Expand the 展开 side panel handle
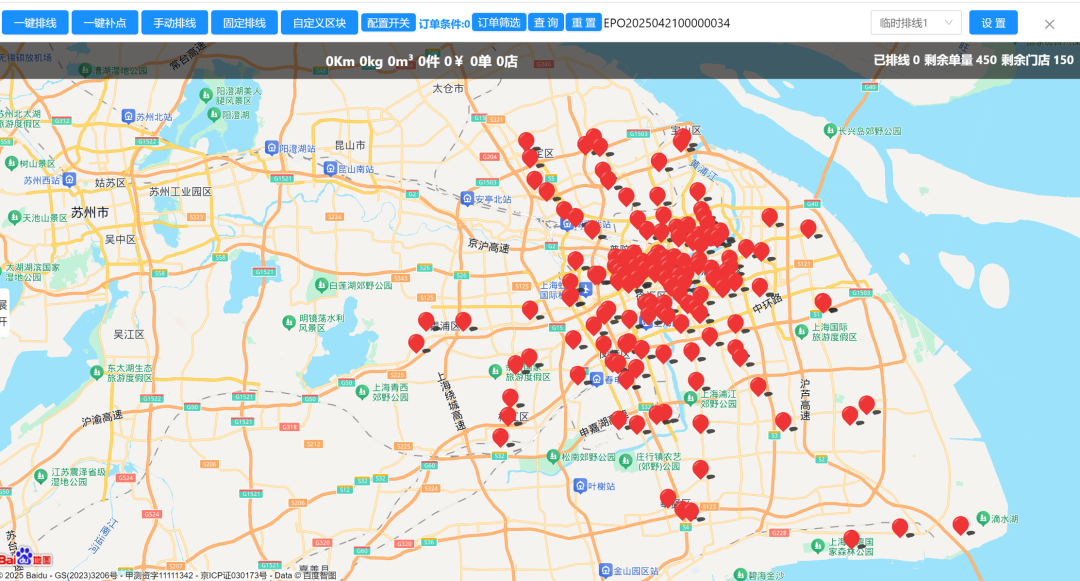Screen dimensions: 1080x581 (x=4, y=313)
